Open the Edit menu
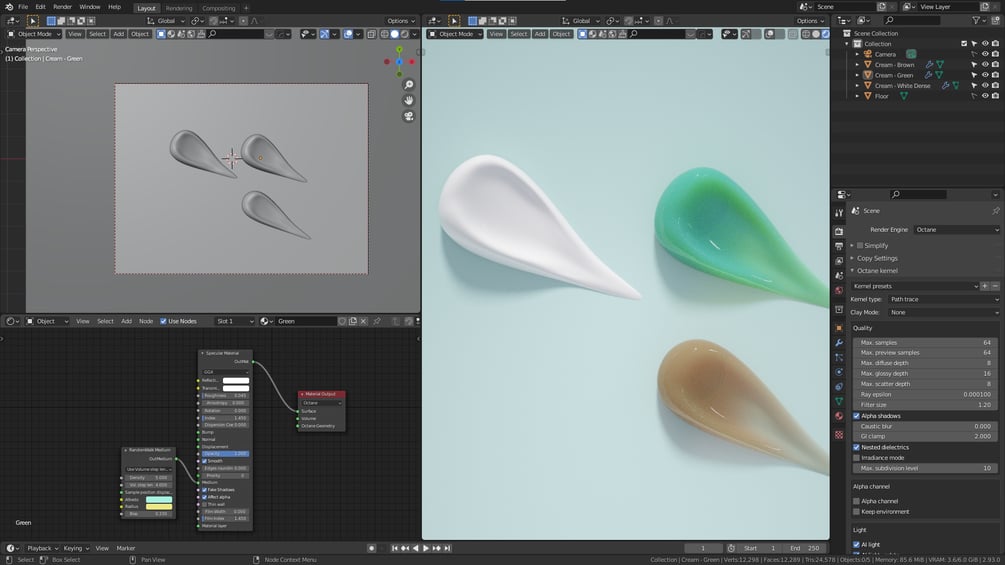Image resolution: width=1005 pixels, height=565 pixels. (x=40, y=7)
